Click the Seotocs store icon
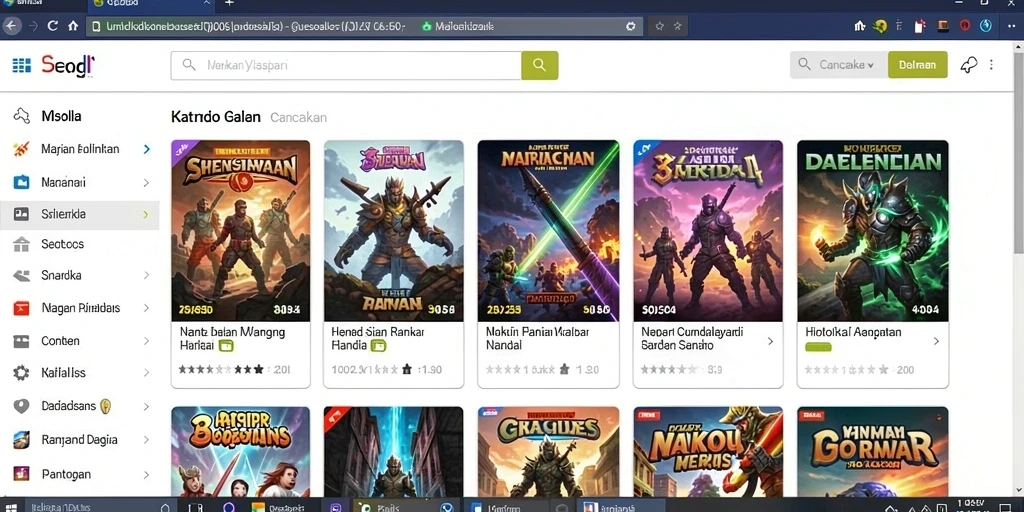Screen dimensions: 1024x512 [21, 244]
